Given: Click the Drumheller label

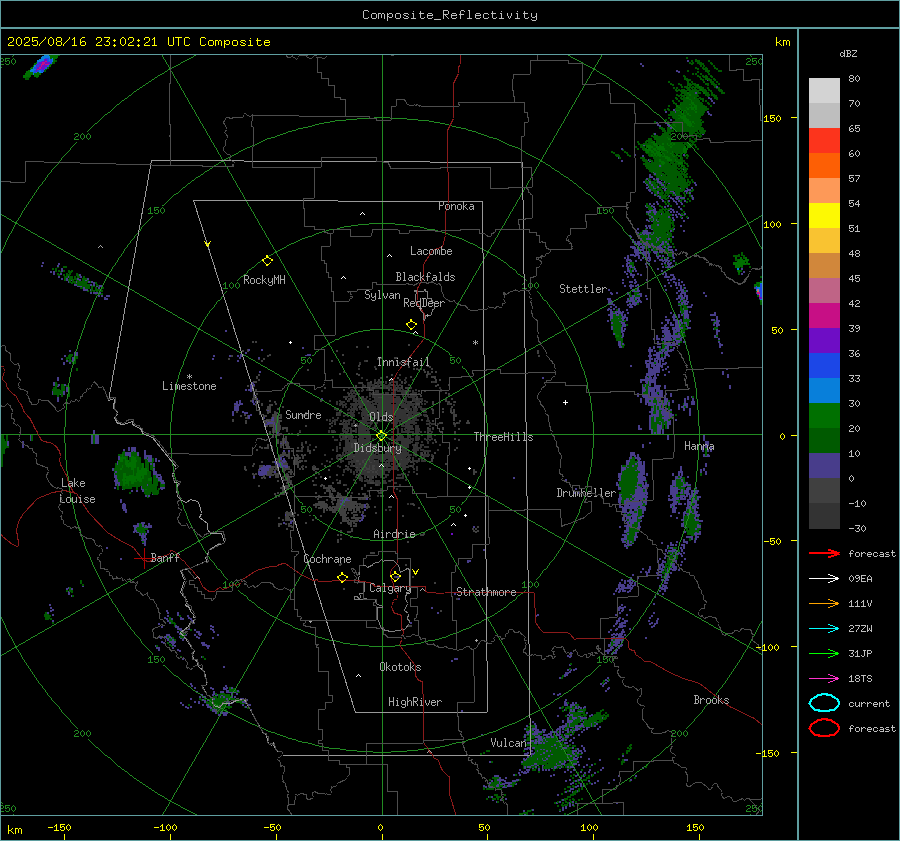Looking at the screenshot, I should tap(586, 493).
